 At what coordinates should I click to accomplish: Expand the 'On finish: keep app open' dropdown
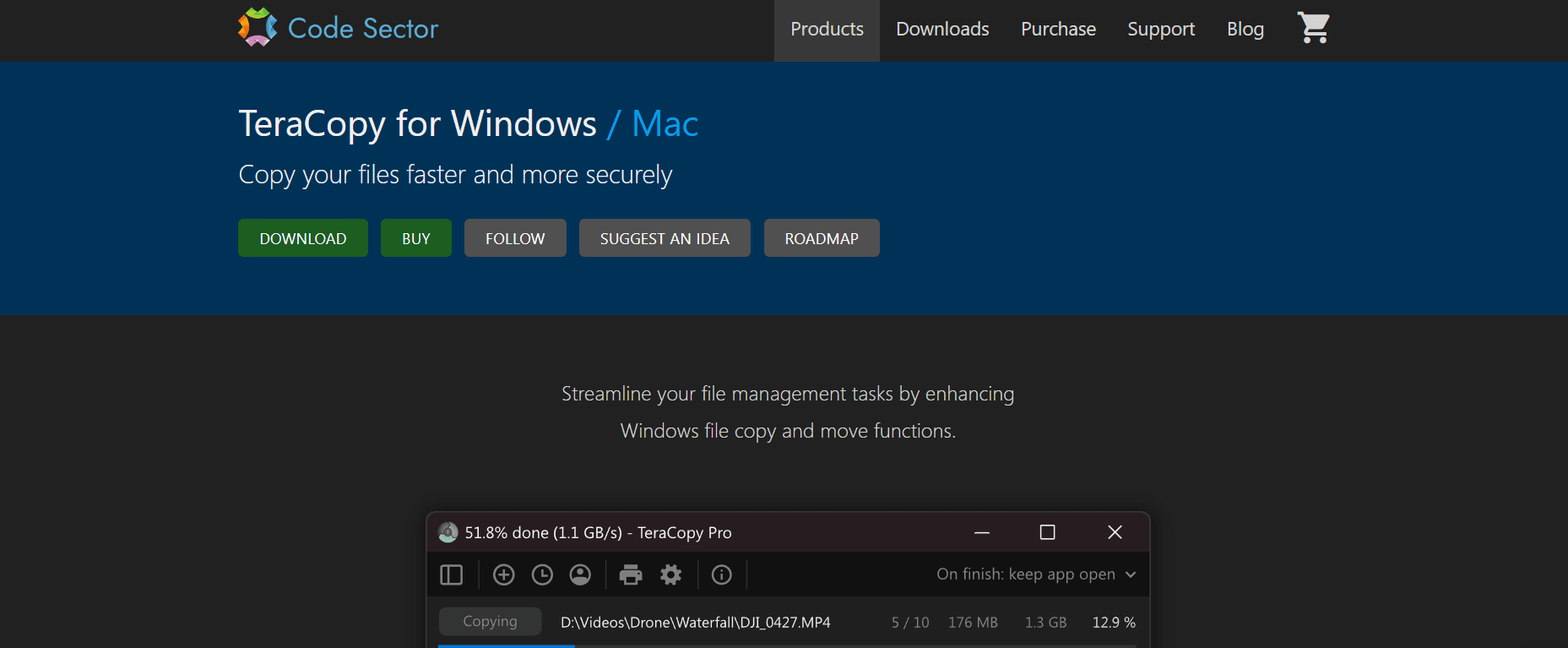[x=1036, y=574]
